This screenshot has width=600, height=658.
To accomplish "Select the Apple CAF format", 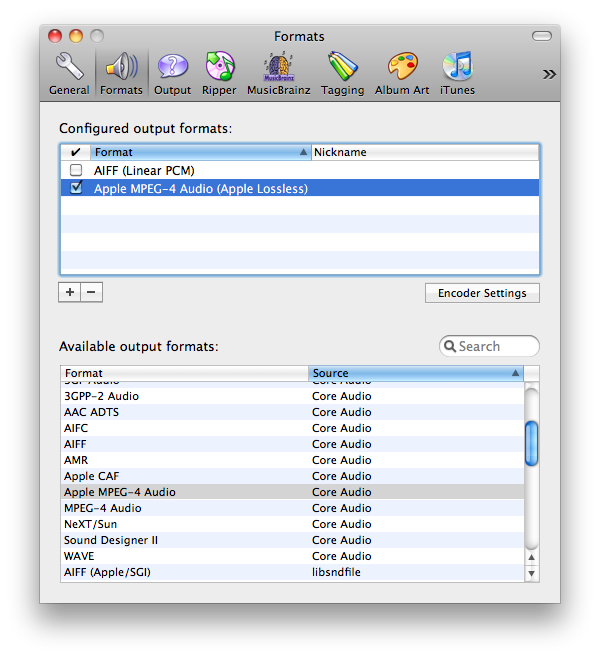I will pos(292,476).
